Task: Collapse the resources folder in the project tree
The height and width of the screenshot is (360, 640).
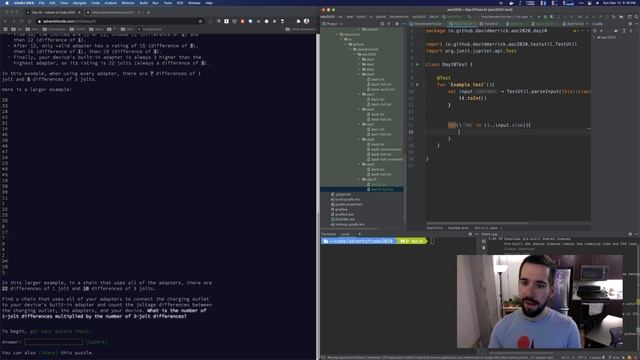Action: (338, 34)
